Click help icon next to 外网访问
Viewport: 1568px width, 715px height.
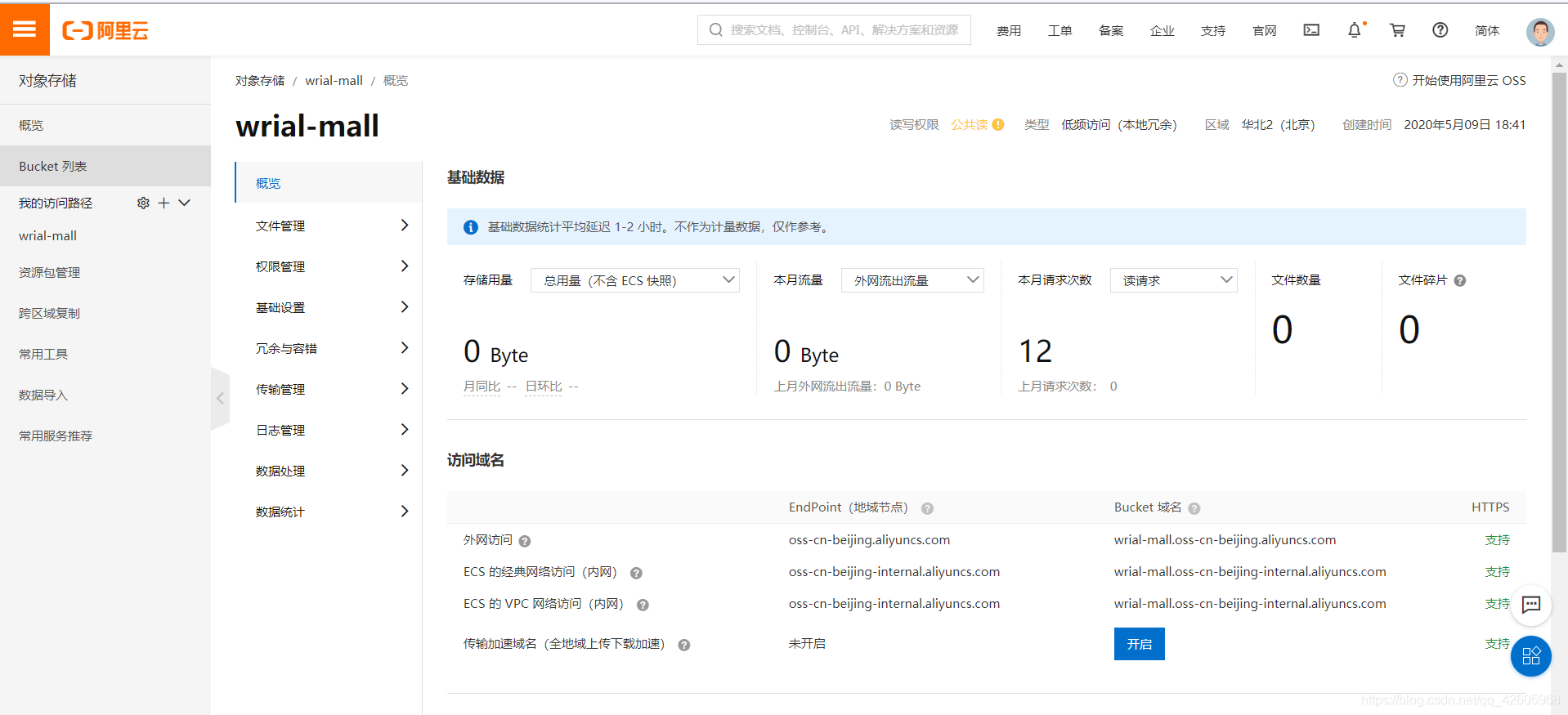(x=525, y=541)
